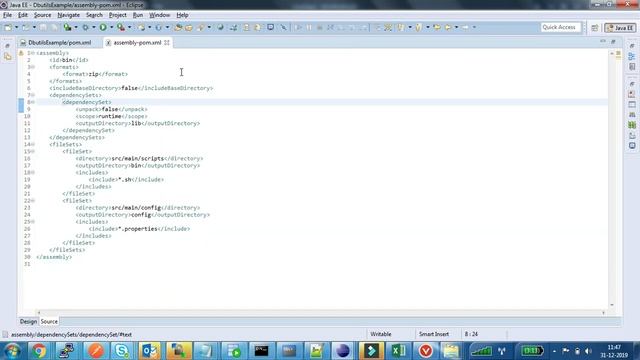Viewport: 640px width, 360px height.
Task: Click the Back navigation yellow arrow
Action: coord(448,27)
